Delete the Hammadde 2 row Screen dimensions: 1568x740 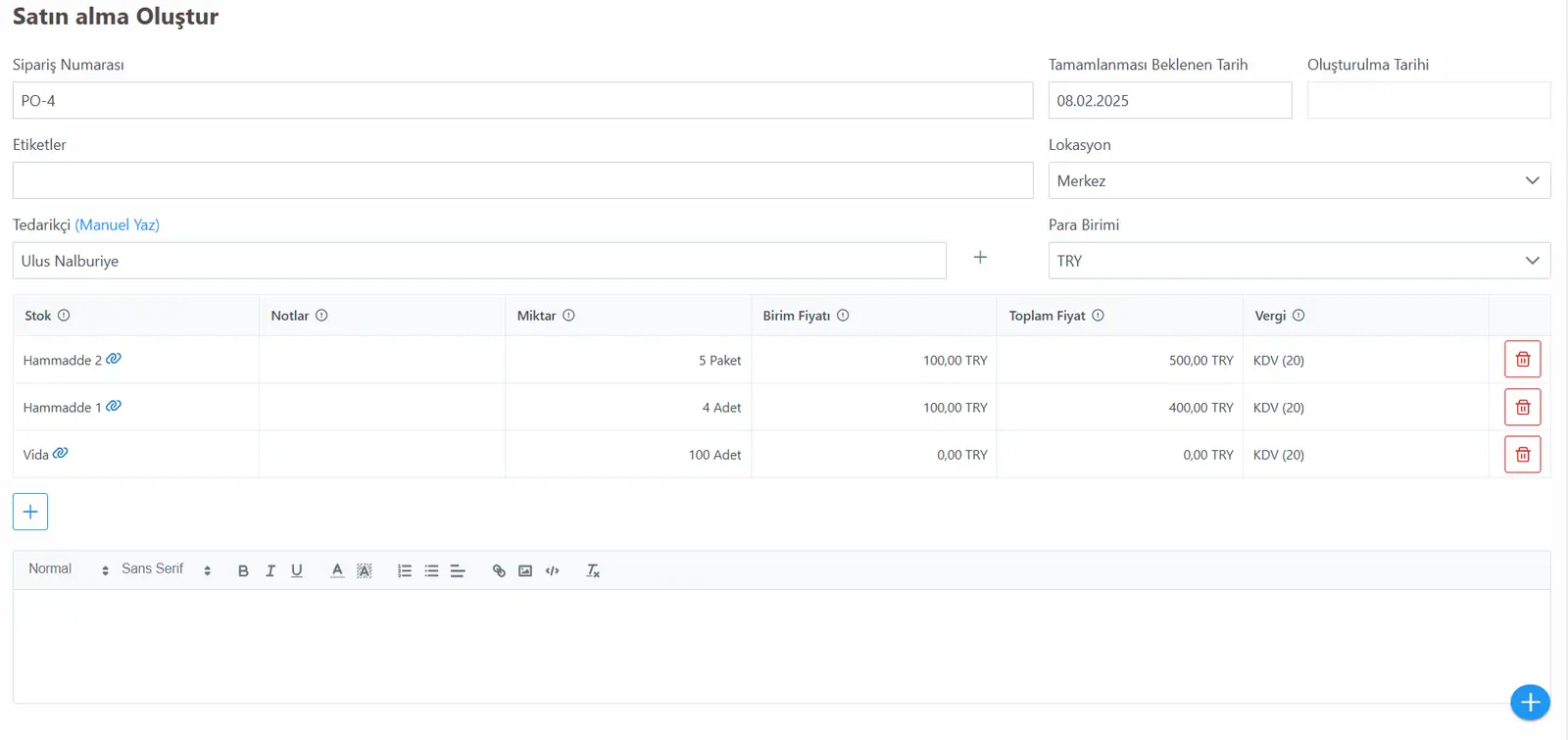point(1522,360)
